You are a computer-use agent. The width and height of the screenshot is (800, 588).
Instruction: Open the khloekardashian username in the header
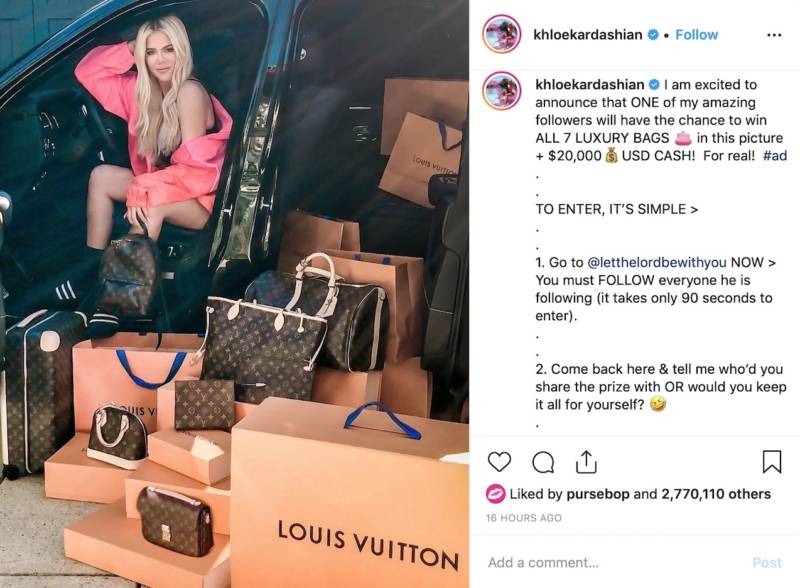pyautogui.click(x=588, y=35)
